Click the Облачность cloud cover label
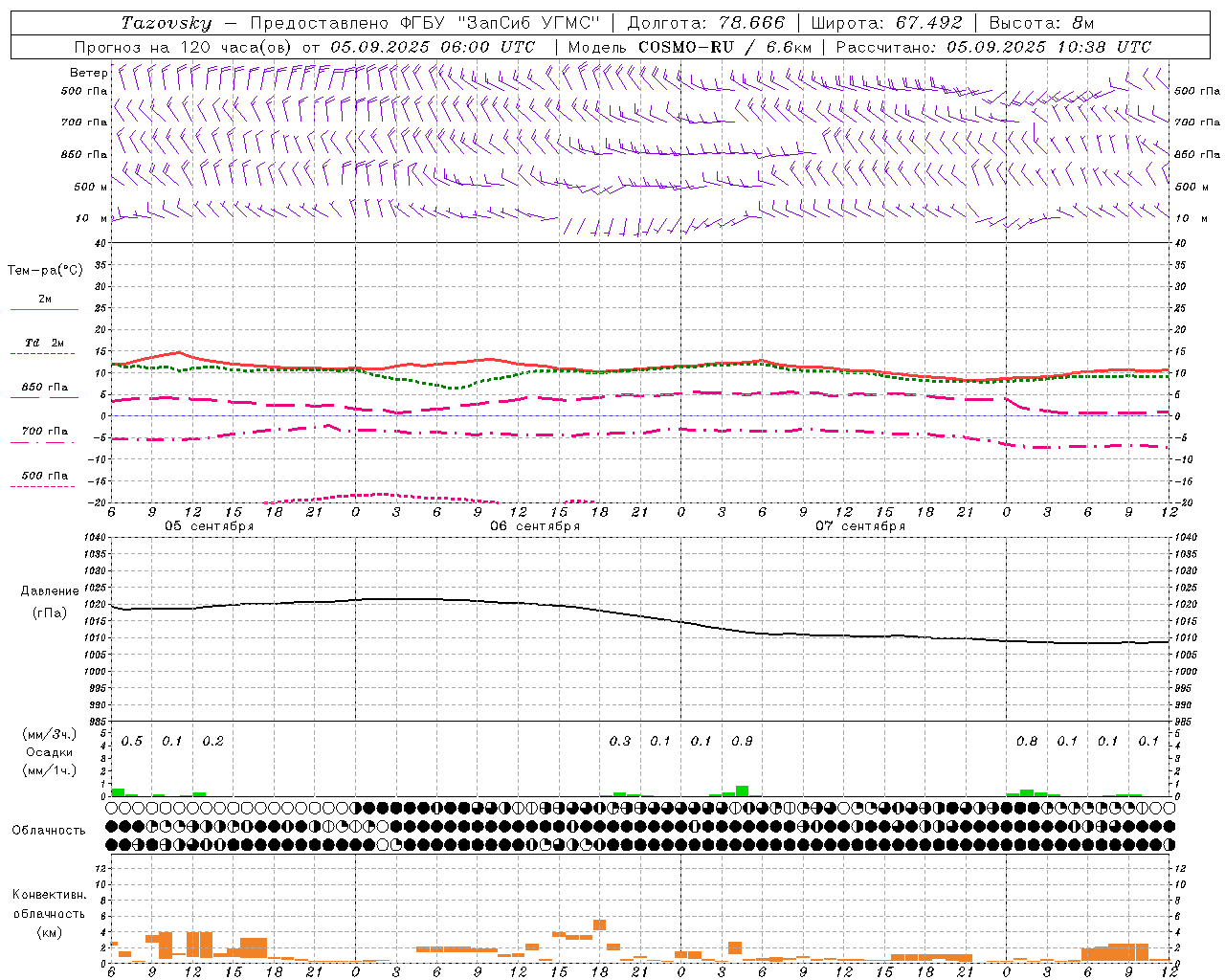Viewport: 1225px width, 980px height. click(x=49, y=830)
